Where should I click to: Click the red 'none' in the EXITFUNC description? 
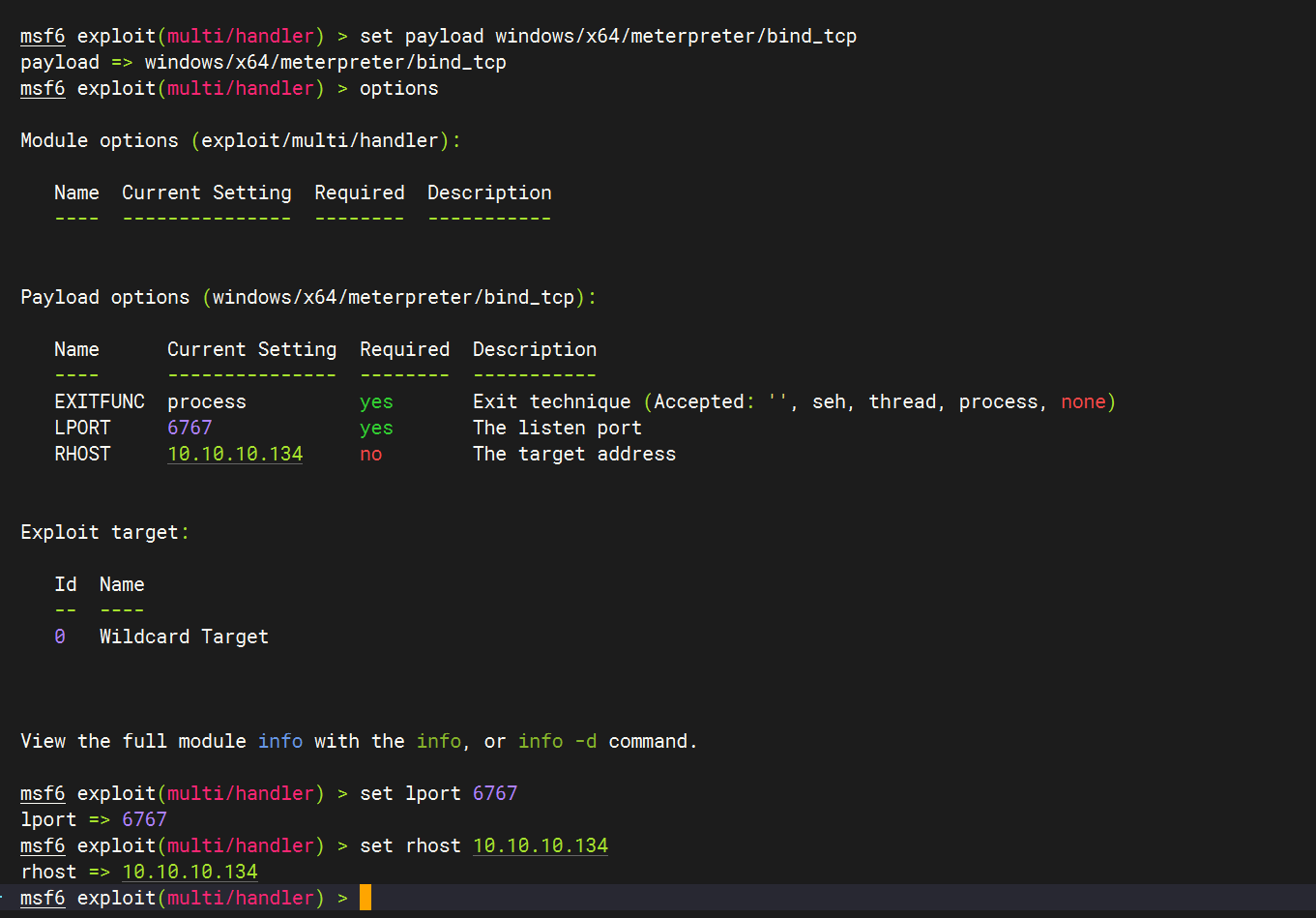pyautogui.click(x=1083, y=401)
